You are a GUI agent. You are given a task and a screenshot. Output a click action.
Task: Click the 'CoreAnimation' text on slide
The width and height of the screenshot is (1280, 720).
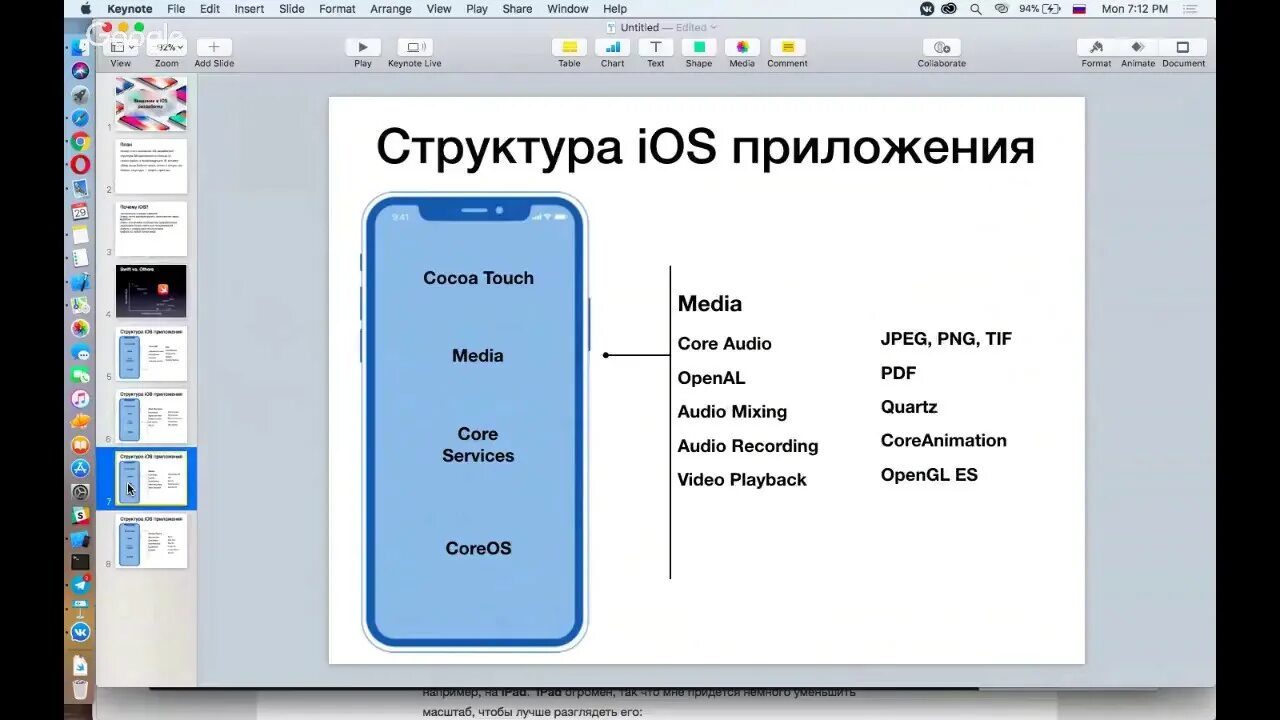(943, 441)
